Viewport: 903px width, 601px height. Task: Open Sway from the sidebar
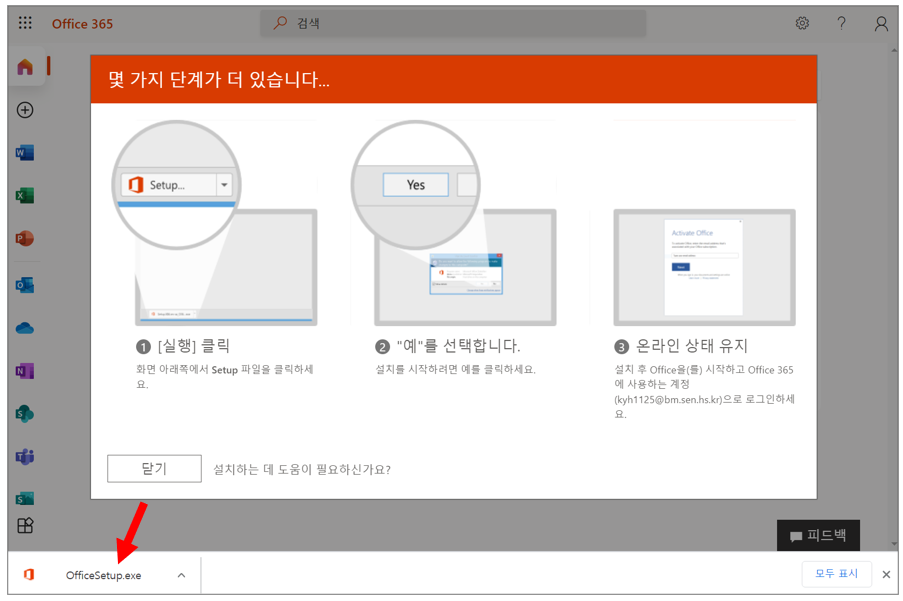point(25,498)
